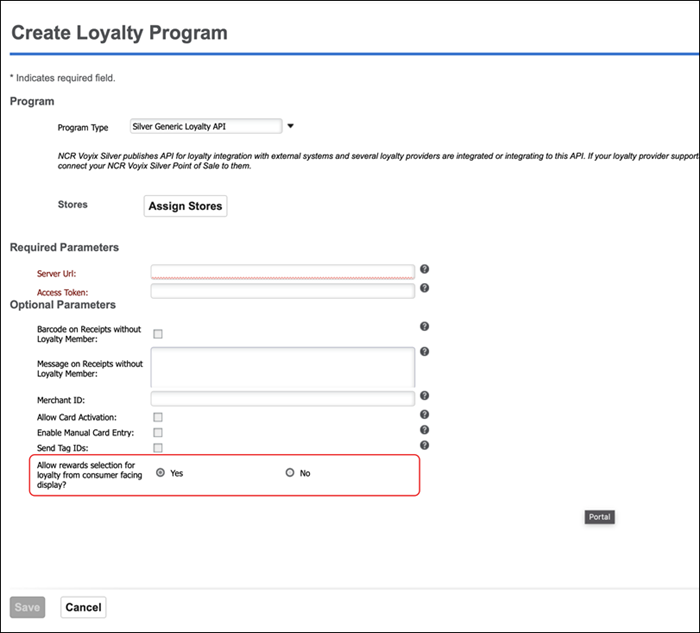This screenshot has height=633, width=700.
Task: Open help for Message on Receipts field
Action: click(x=424, y=351)
